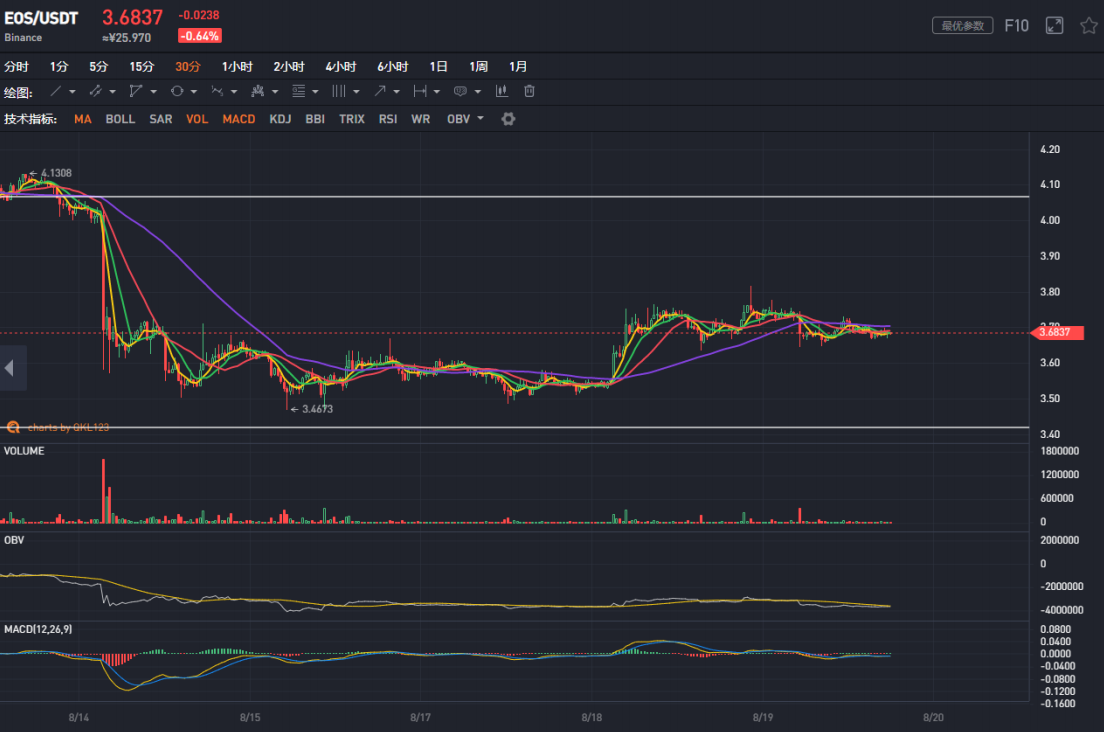Click the bar chart icon in drawing toolbar
The image size is (1104, 732).
tap(502, 91)
